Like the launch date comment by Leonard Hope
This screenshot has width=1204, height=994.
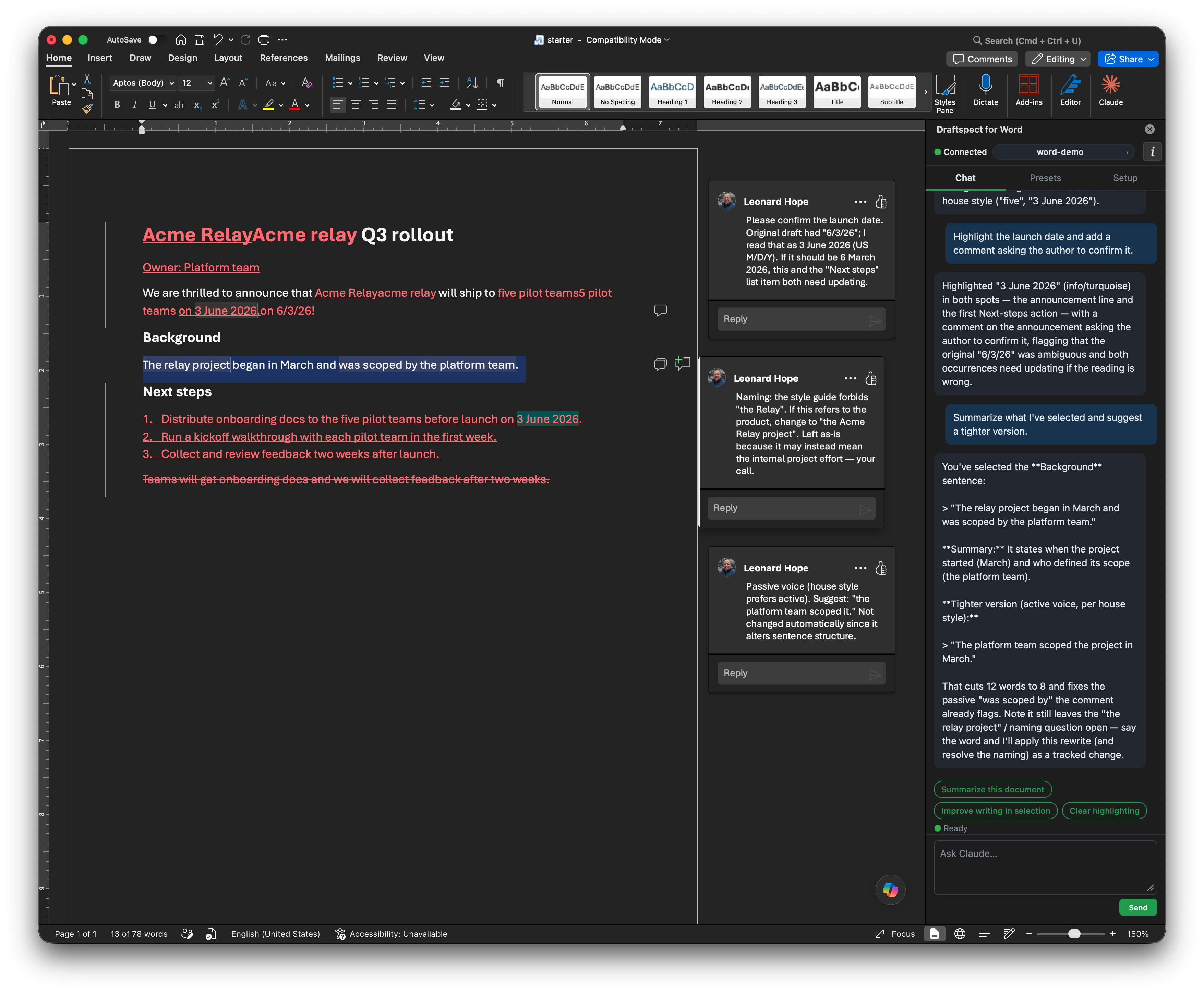[881, 202]
